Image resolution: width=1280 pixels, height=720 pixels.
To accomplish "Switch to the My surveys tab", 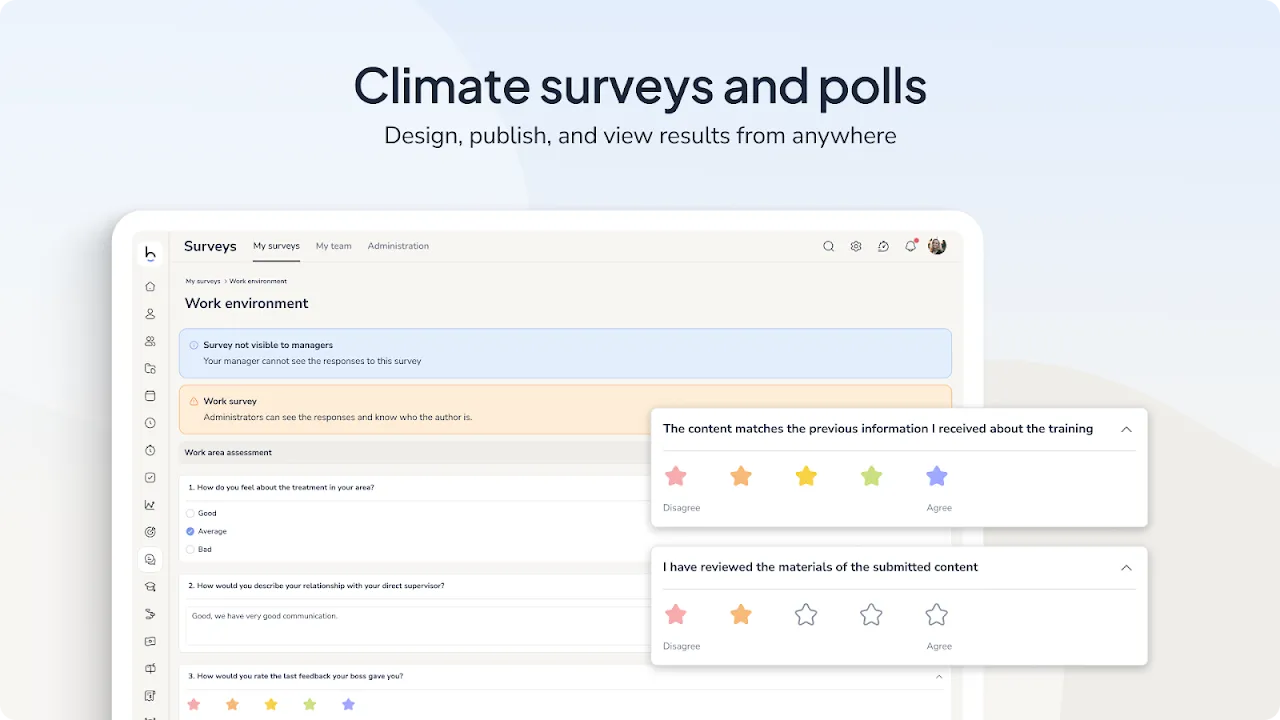I will coord(276,246).
